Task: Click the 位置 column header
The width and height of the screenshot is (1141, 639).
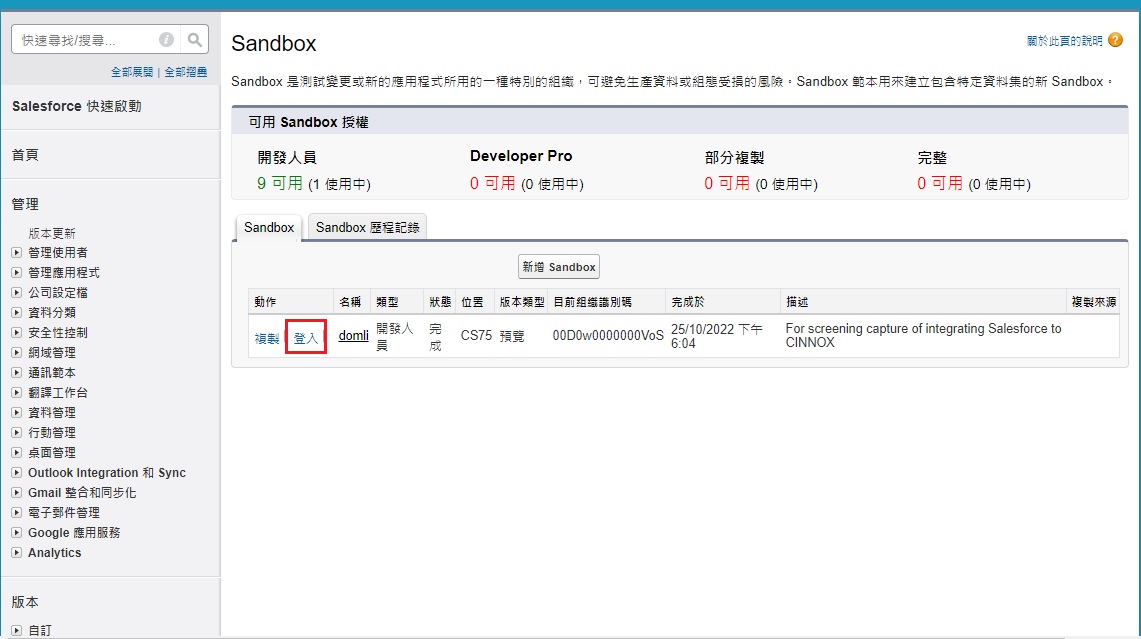Action: [x=472, y=302]
